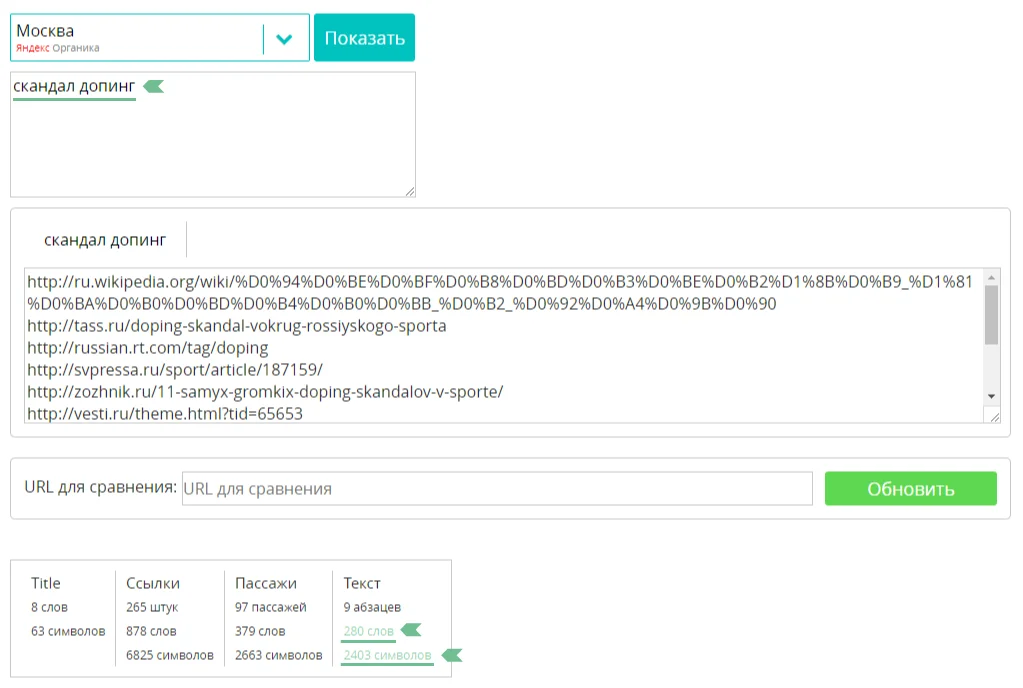The image size is (1023, 688).
Task: Click the green flag beside 280 слов
Action: coord(411,630)
